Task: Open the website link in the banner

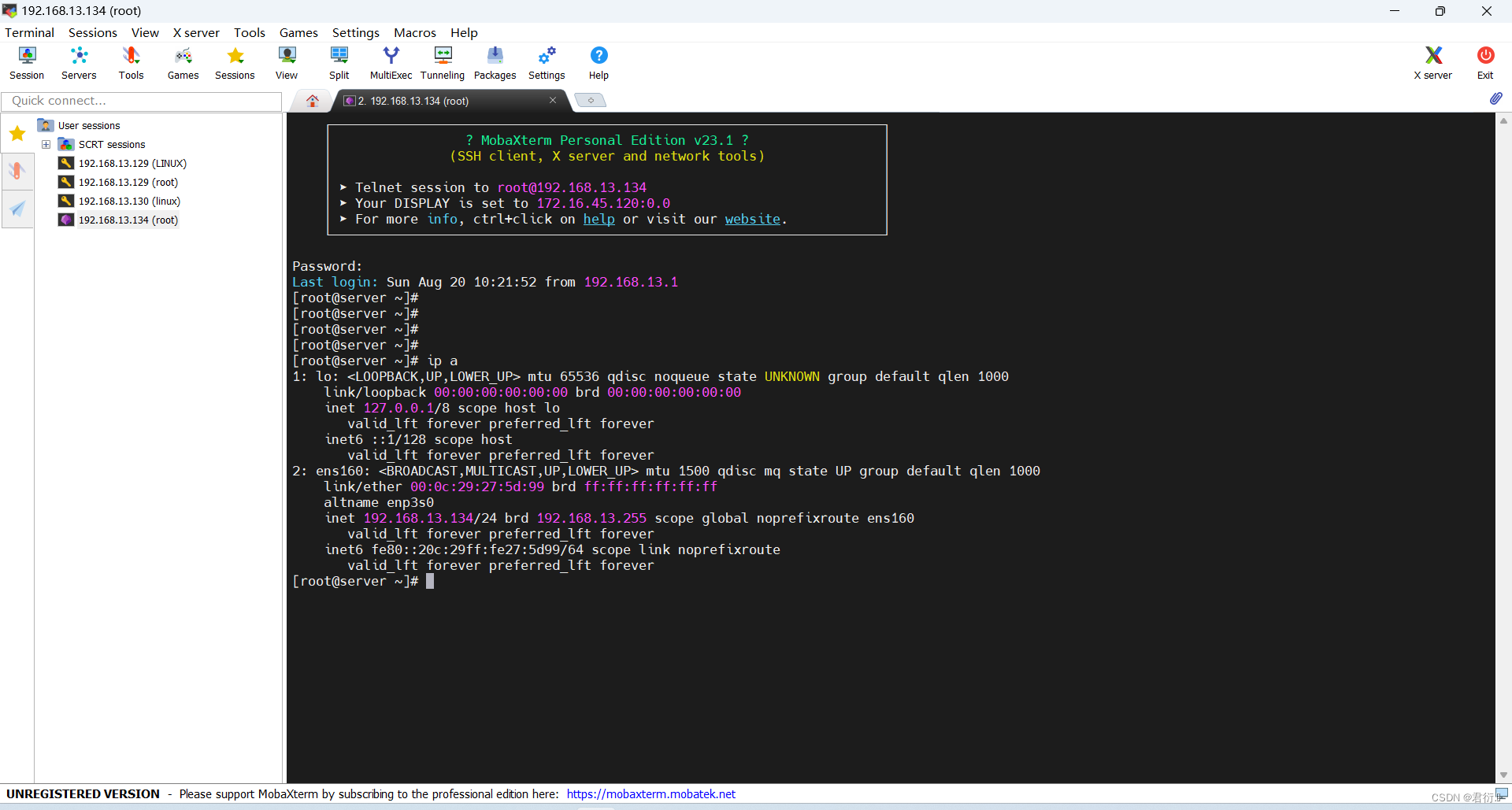Action: click(752, 219)
